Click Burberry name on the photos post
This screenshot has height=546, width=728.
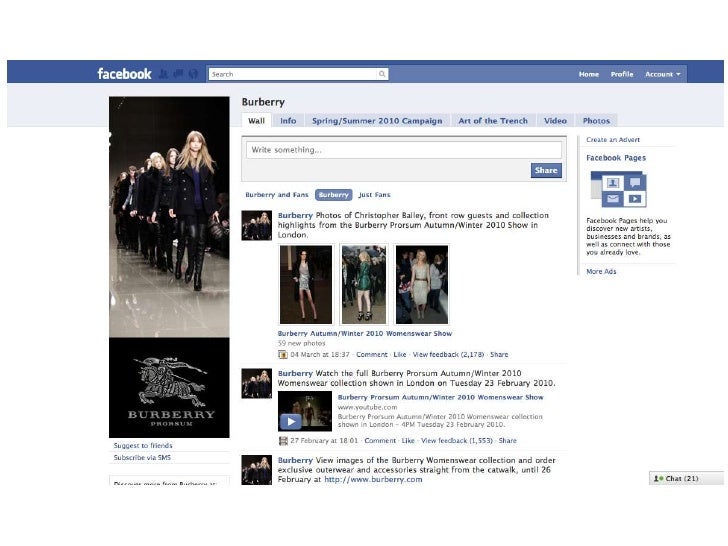tap(295, 215)
